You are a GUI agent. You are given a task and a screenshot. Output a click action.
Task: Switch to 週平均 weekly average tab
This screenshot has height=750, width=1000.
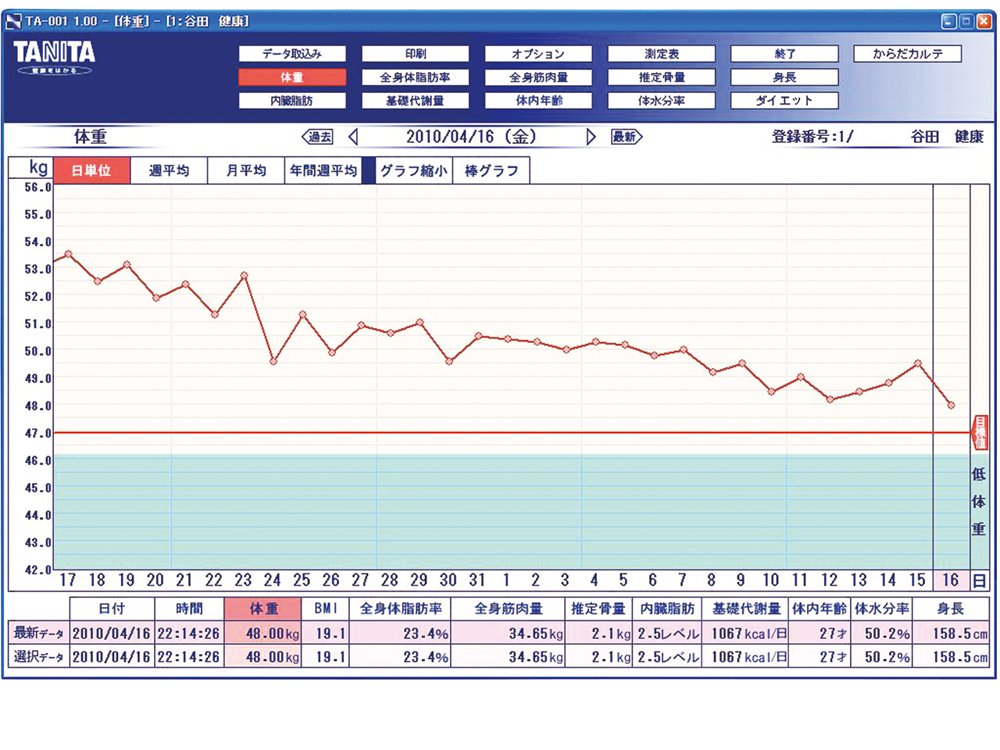[x=169, y=171]
